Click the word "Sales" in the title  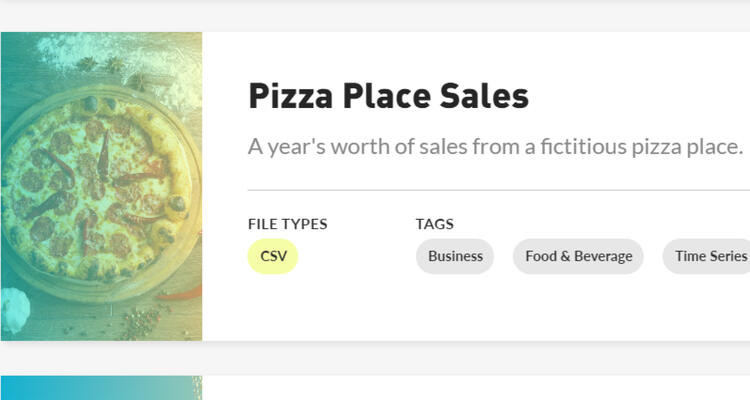click(x=485, y=96)
